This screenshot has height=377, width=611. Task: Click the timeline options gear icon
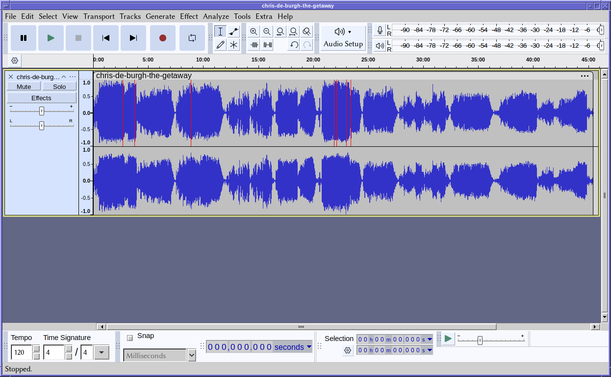(14, 60)
